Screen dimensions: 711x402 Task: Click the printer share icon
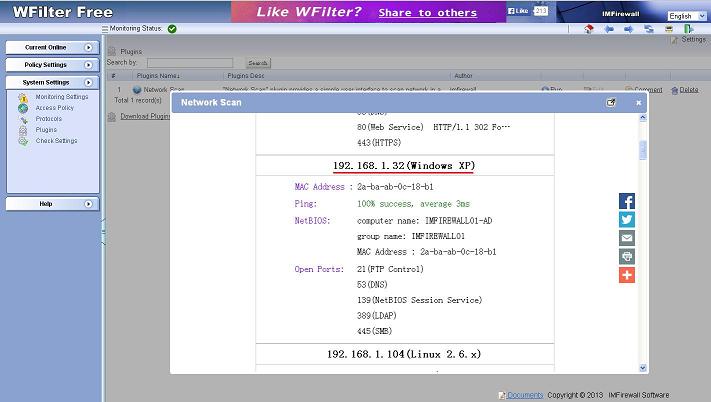tap(627, 257)
